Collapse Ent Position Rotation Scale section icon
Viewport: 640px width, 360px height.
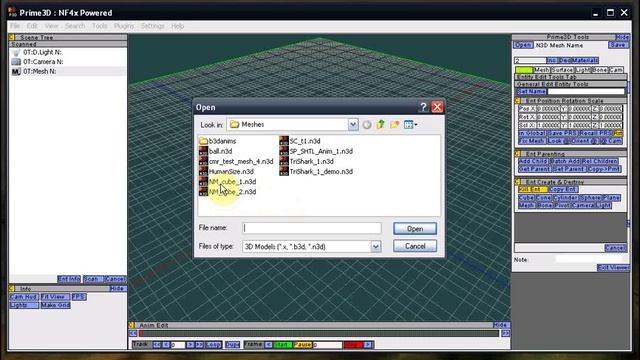click(517, 100)
